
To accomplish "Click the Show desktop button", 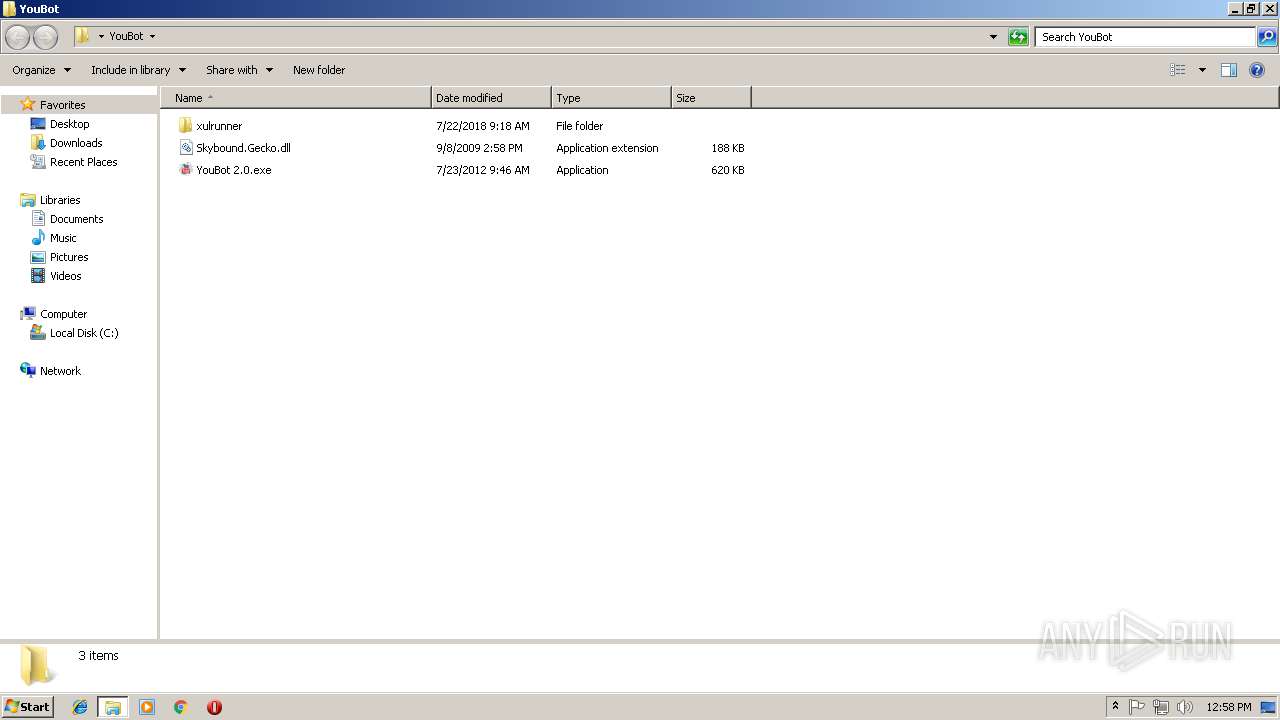I will pos(1269,707).
